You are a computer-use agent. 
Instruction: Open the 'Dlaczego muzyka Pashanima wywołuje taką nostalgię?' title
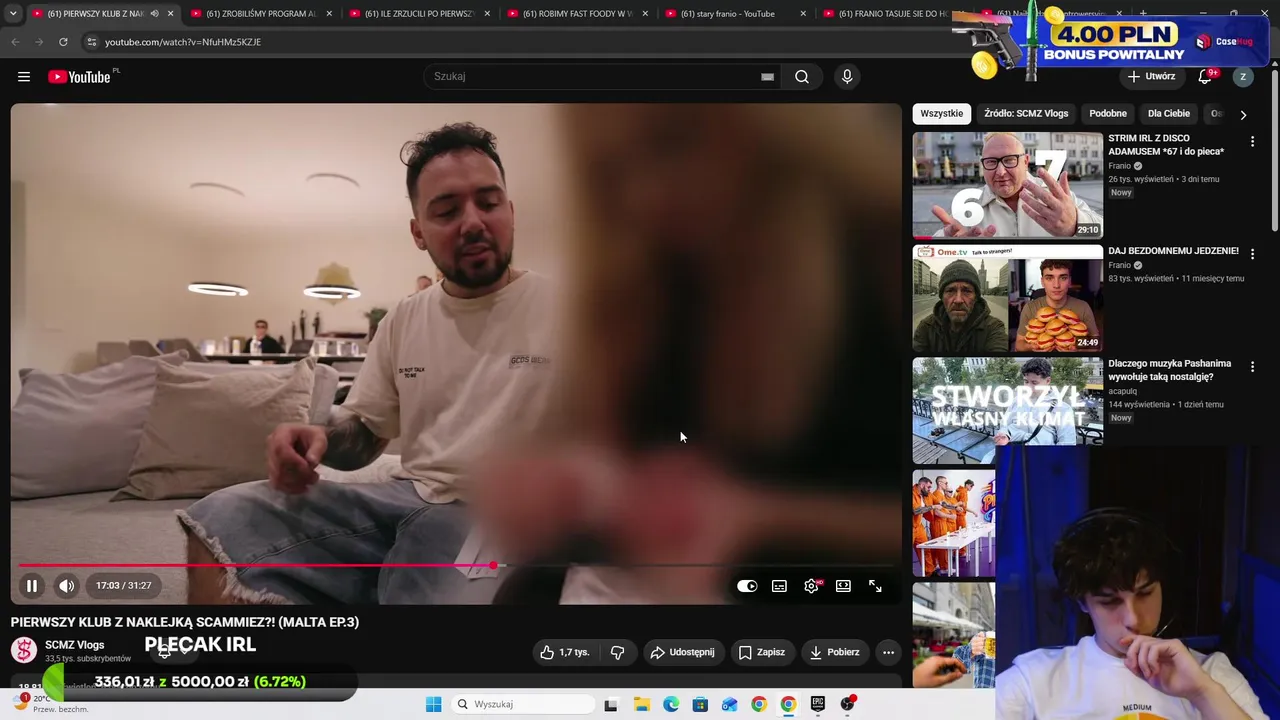[1169, 370]
